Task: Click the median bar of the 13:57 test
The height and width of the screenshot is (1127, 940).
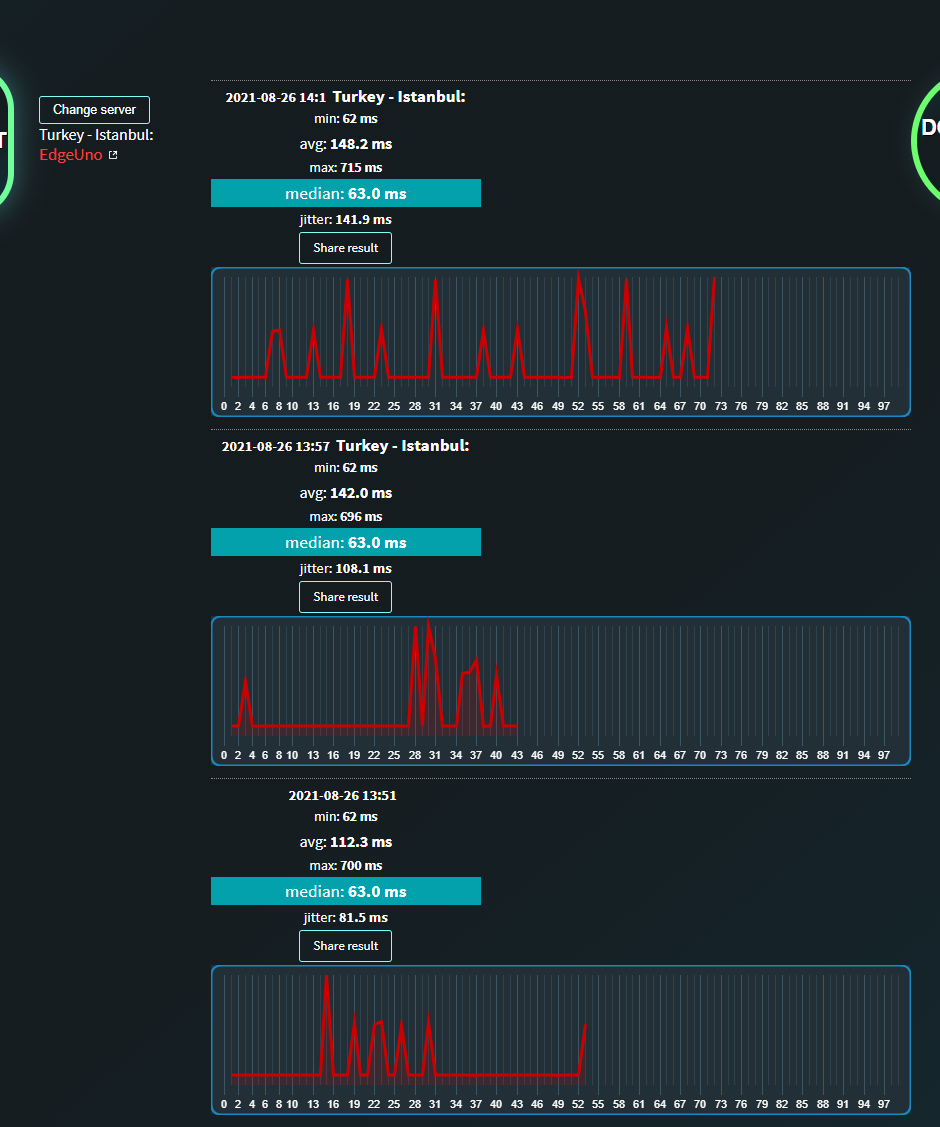Action: [346, 542]
